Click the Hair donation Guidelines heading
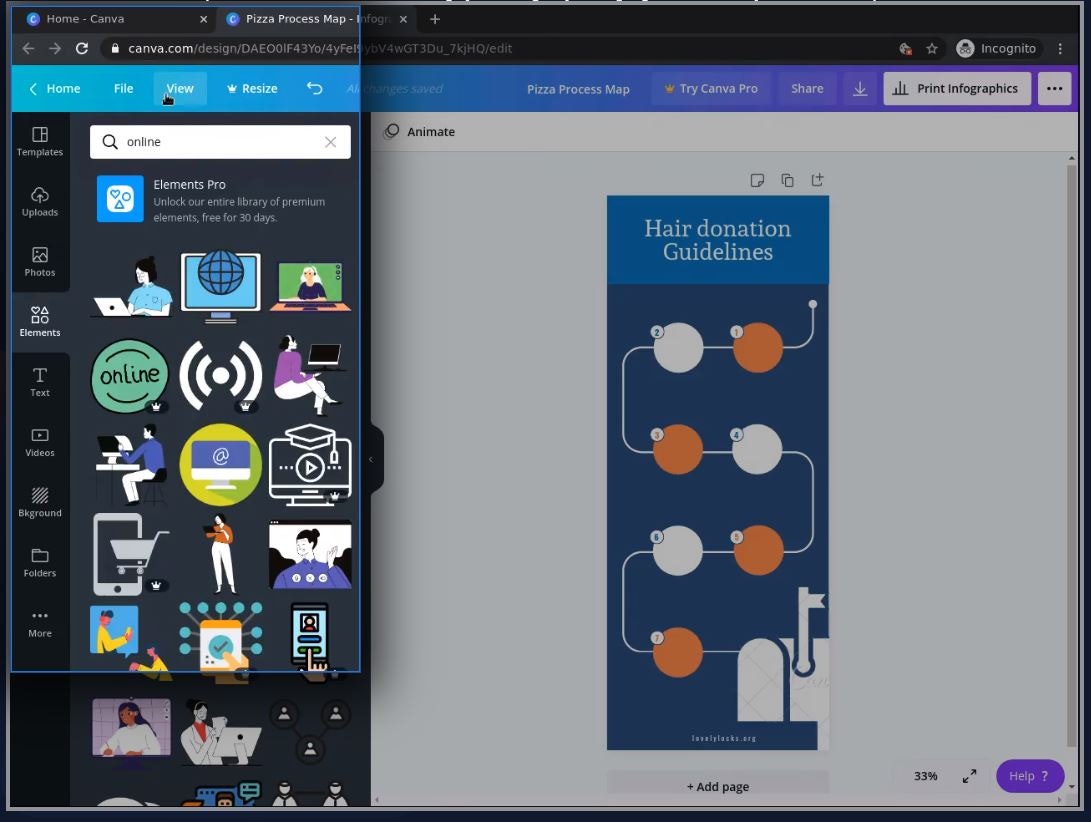 click(x=717, y=240)
